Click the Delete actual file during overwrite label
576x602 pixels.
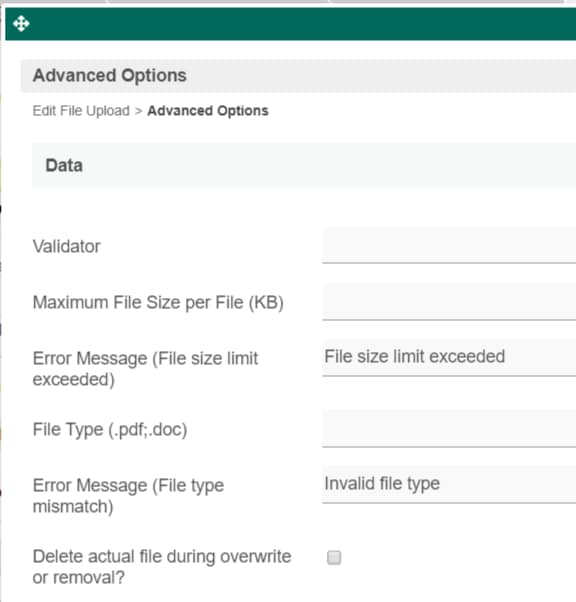click(162, 567)
